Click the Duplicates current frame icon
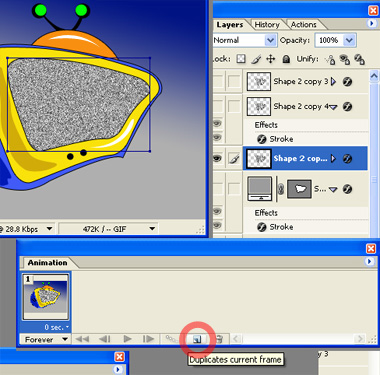This screenshot has width=380, height=375. point(197,339)
